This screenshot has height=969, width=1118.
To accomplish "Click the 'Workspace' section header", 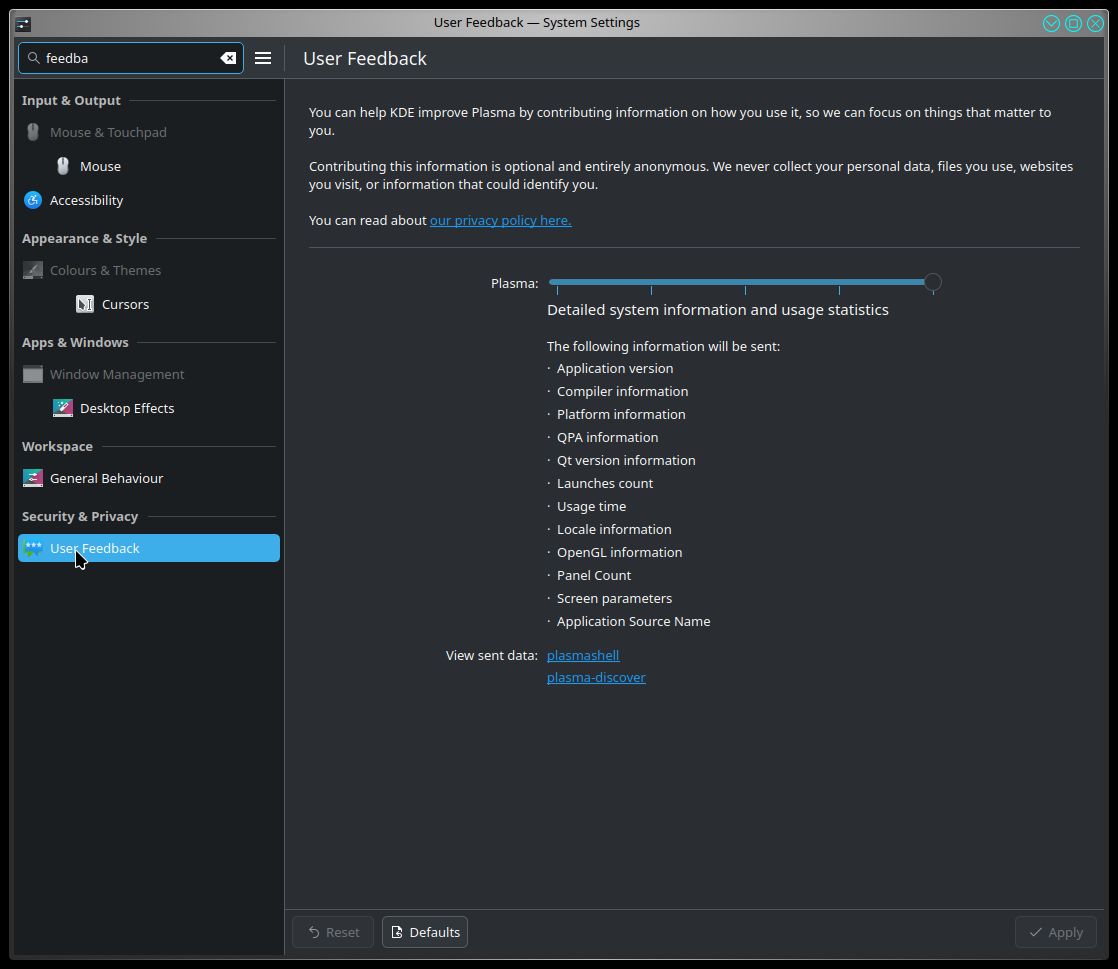I will pyautogui.click(x=57, y=446).
